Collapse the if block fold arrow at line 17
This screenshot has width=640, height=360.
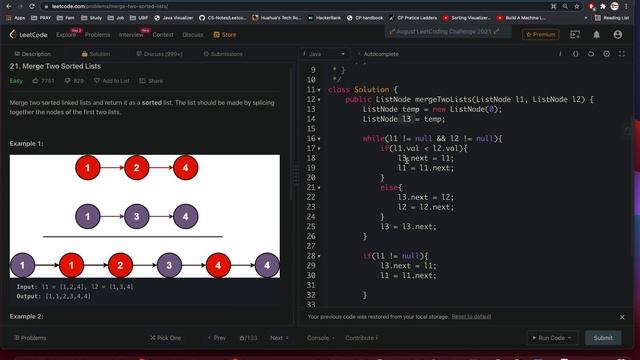(319, 149)
